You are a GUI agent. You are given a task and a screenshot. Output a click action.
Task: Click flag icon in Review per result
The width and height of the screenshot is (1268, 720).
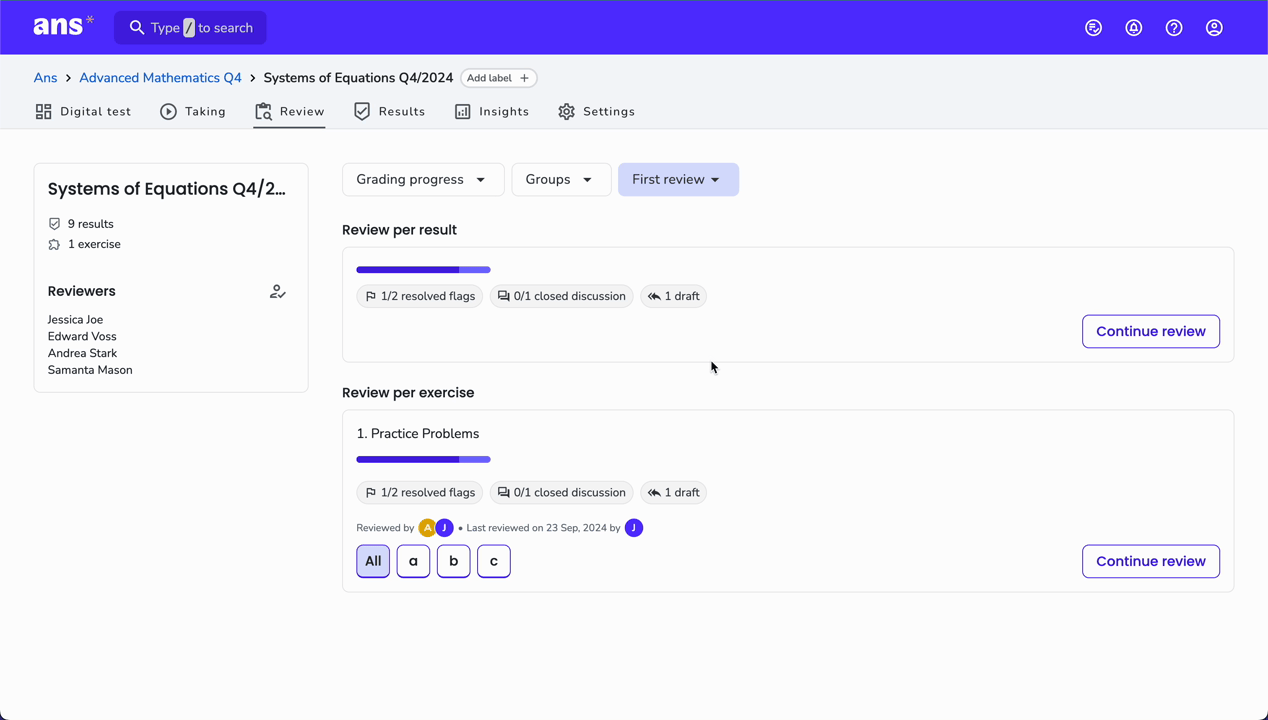click(371, 296)
